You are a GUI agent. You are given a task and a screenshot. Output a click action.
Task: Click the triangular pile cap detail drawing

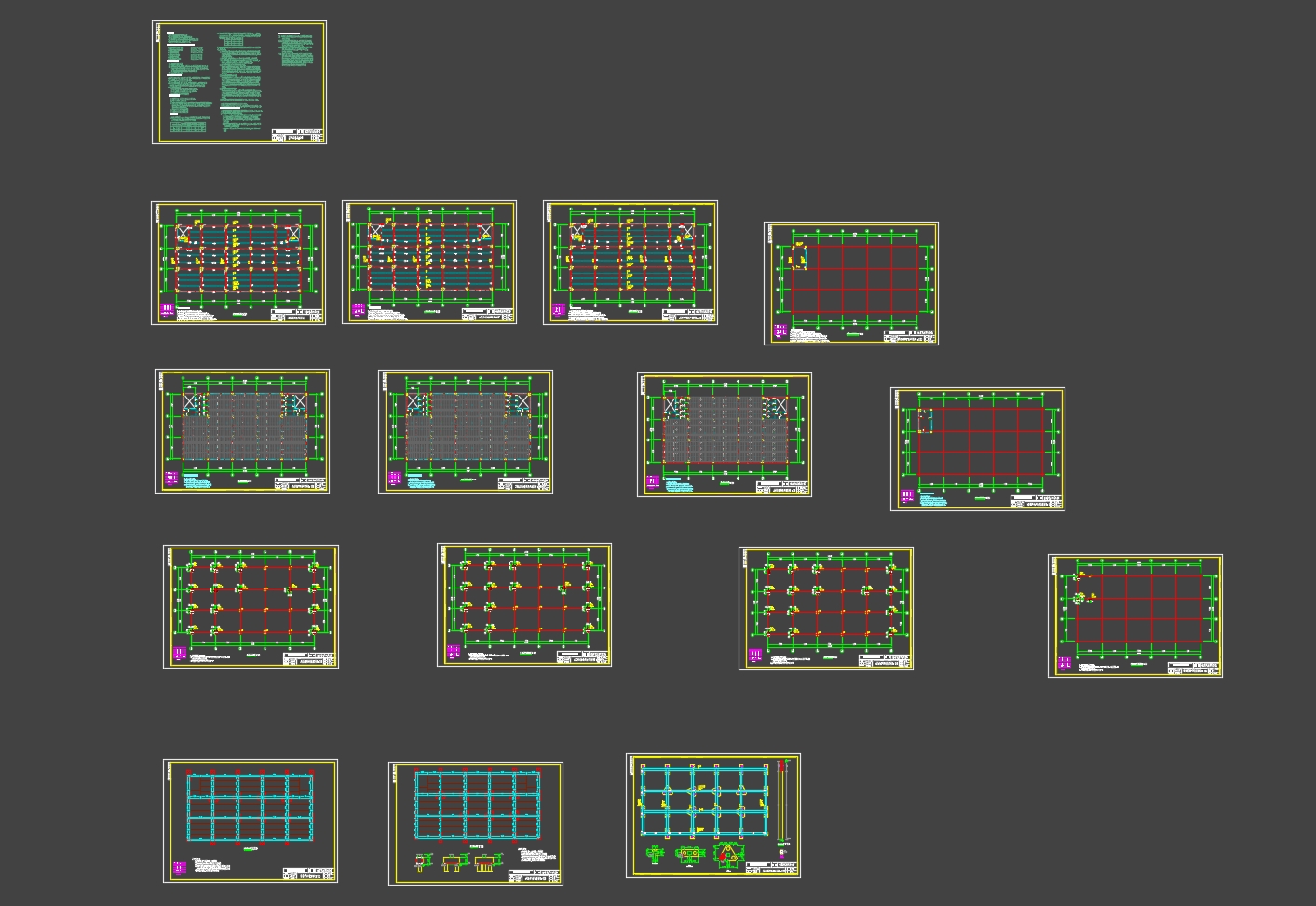[726, 854]
